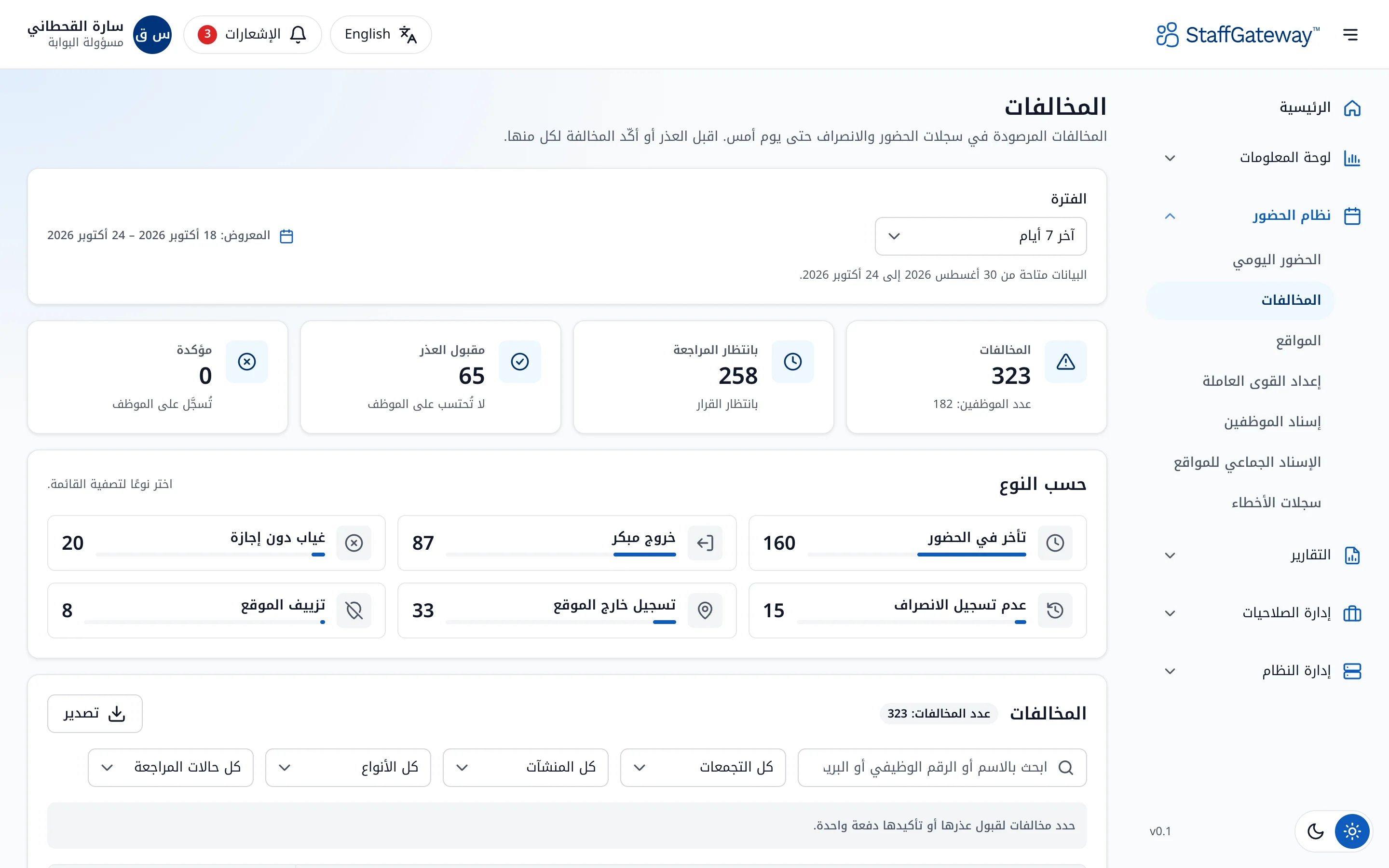
Task: Click the search by name input field
Action: (942, 768)
